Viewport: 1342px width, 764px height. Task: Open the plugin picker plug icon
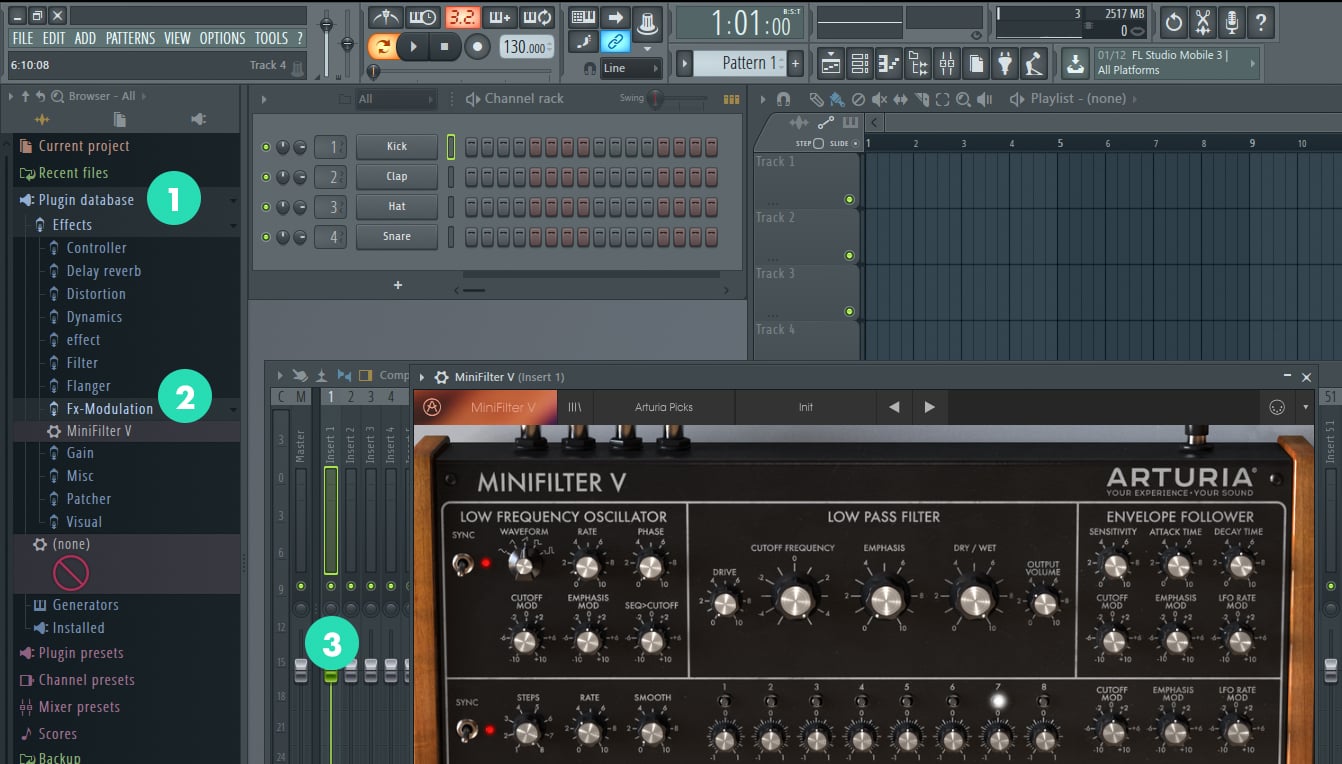pos(1005,64)
